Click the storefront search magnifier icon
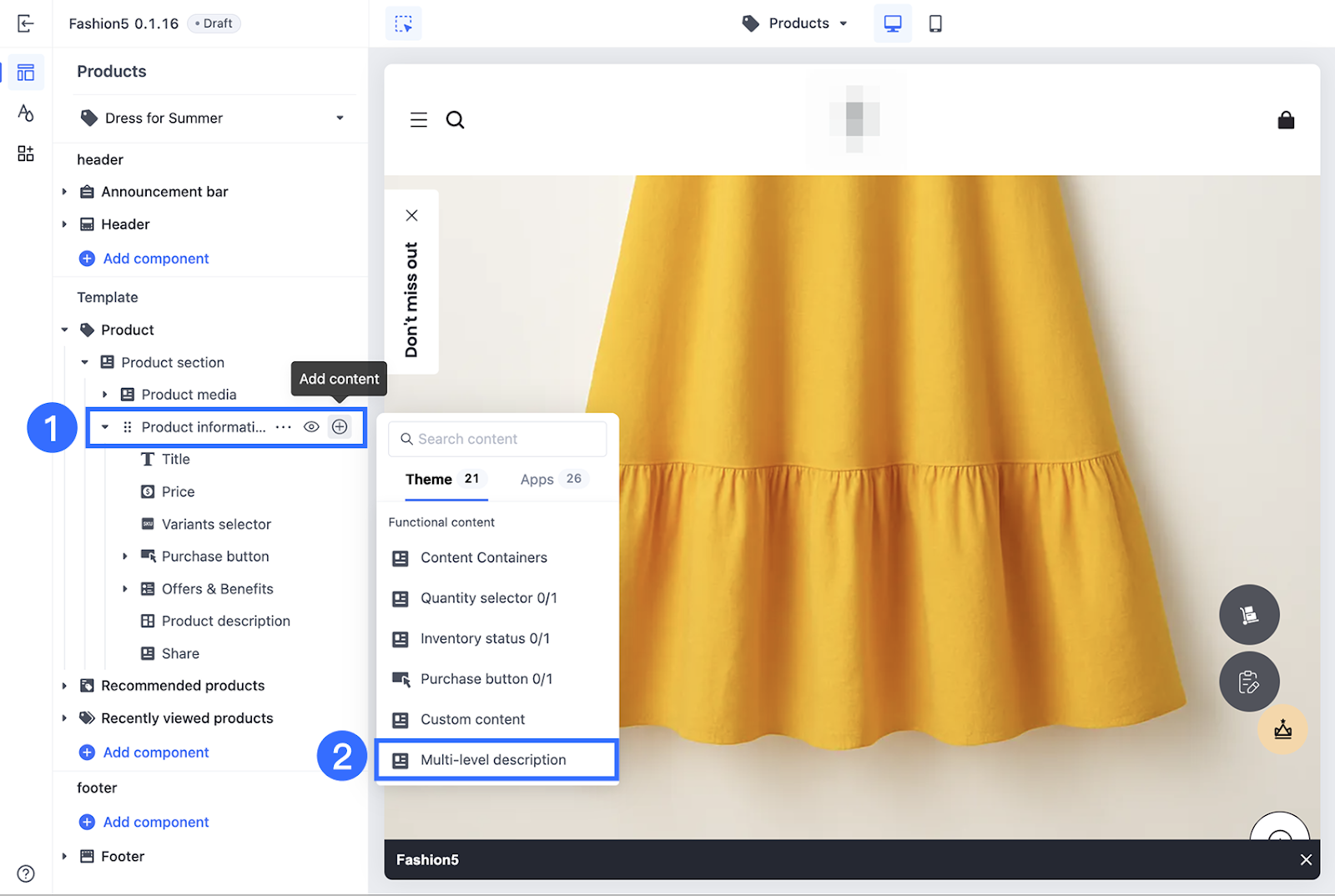1335x896 pixels. tap(455, 120)
